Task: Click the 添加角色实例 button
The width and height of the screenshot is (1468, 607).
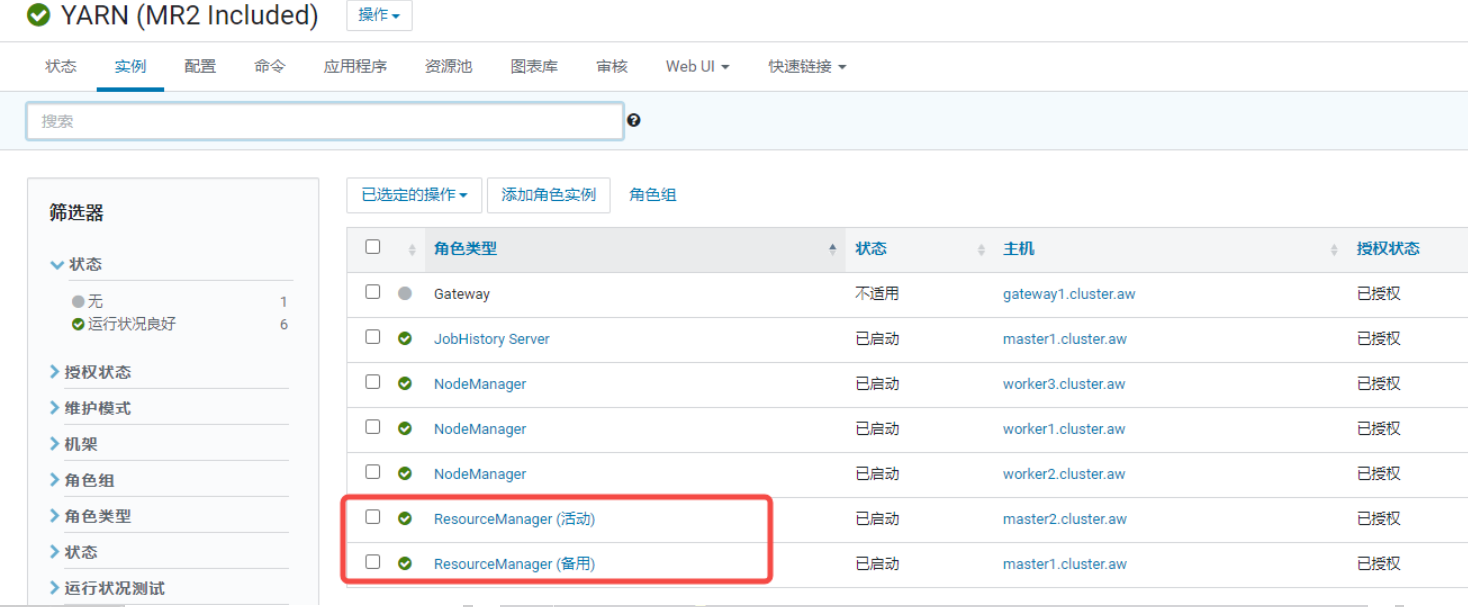Action: tap(549, 195)
